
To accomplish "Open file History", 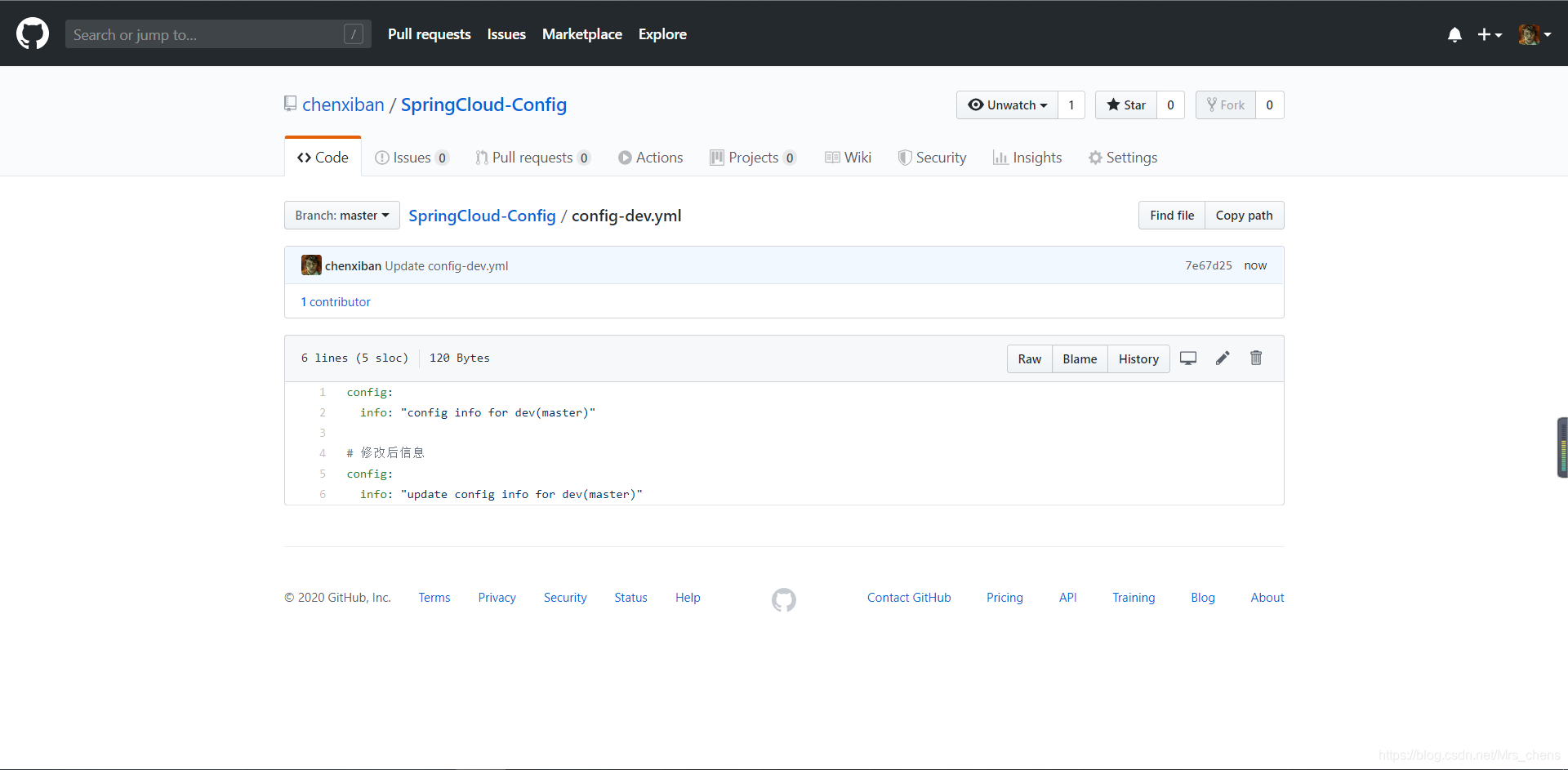I will pyautogui.click(x=1138, y=359).
